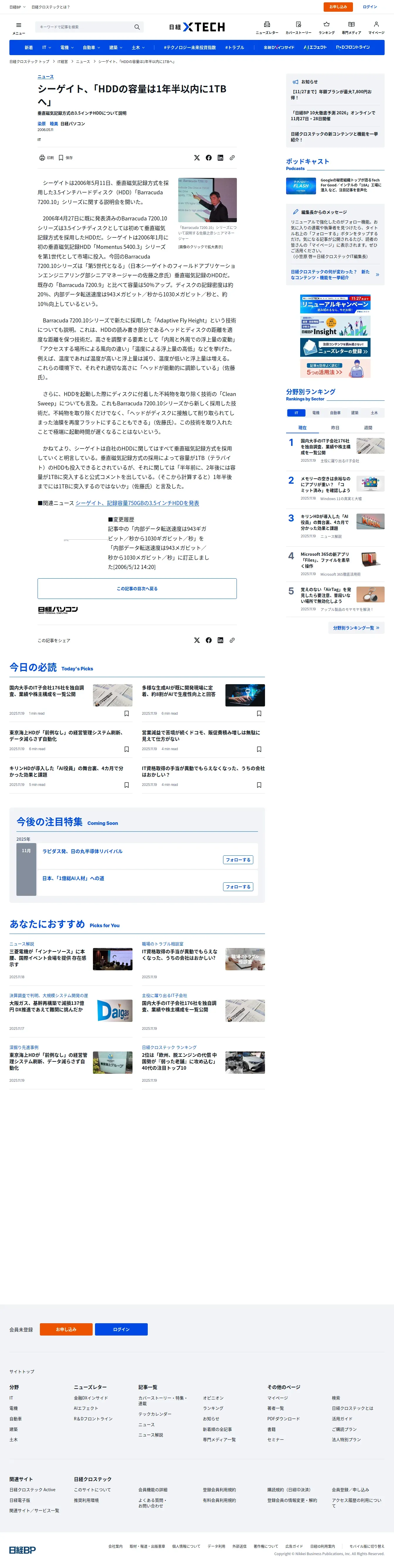Image resolution: width=394 pixels, height=1568 pixels.
Task: Open ranking item メモリーの空きは余裕なのに
Action: [325, 485]
